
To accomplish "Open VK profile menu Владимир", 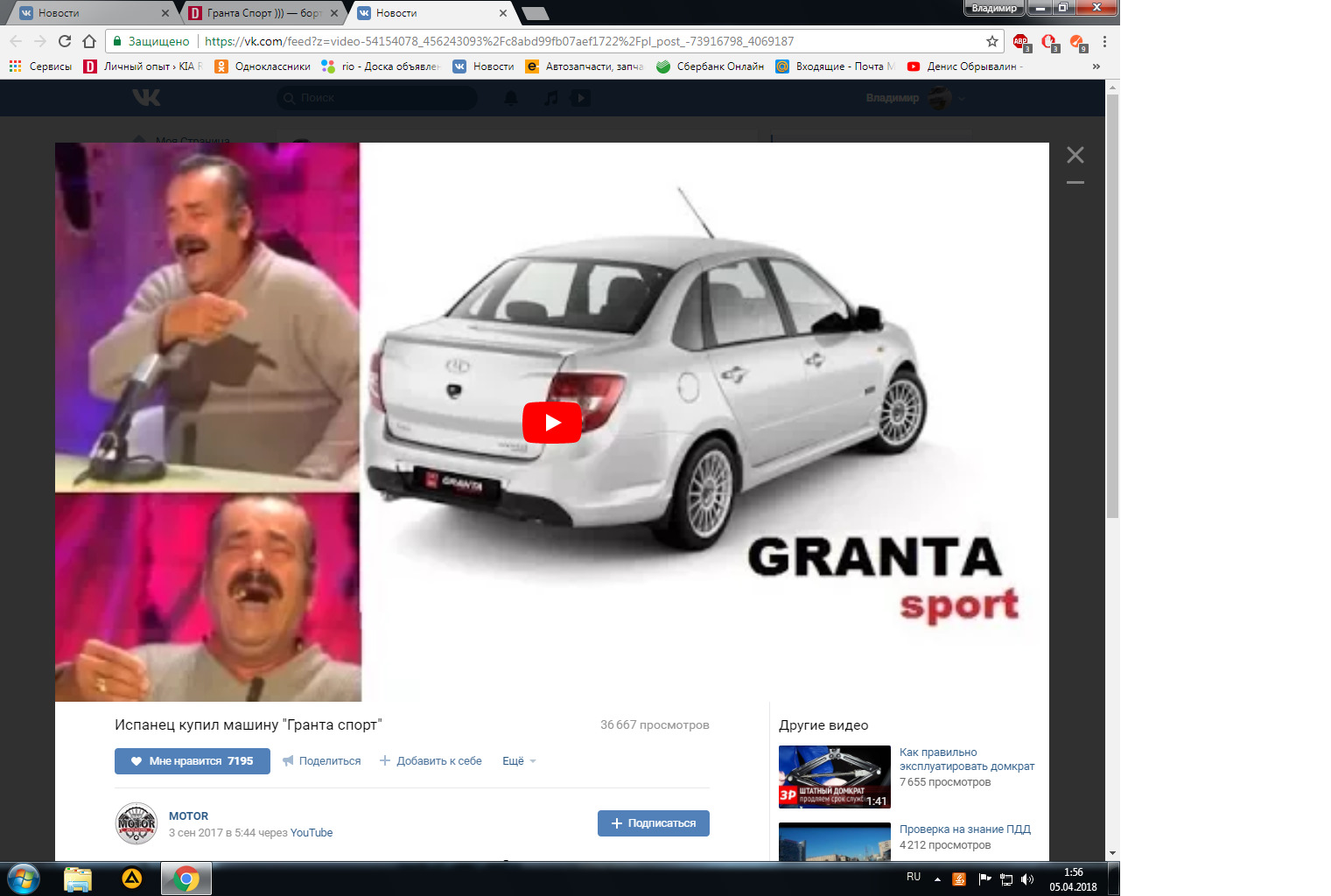I will click(915, 98).
